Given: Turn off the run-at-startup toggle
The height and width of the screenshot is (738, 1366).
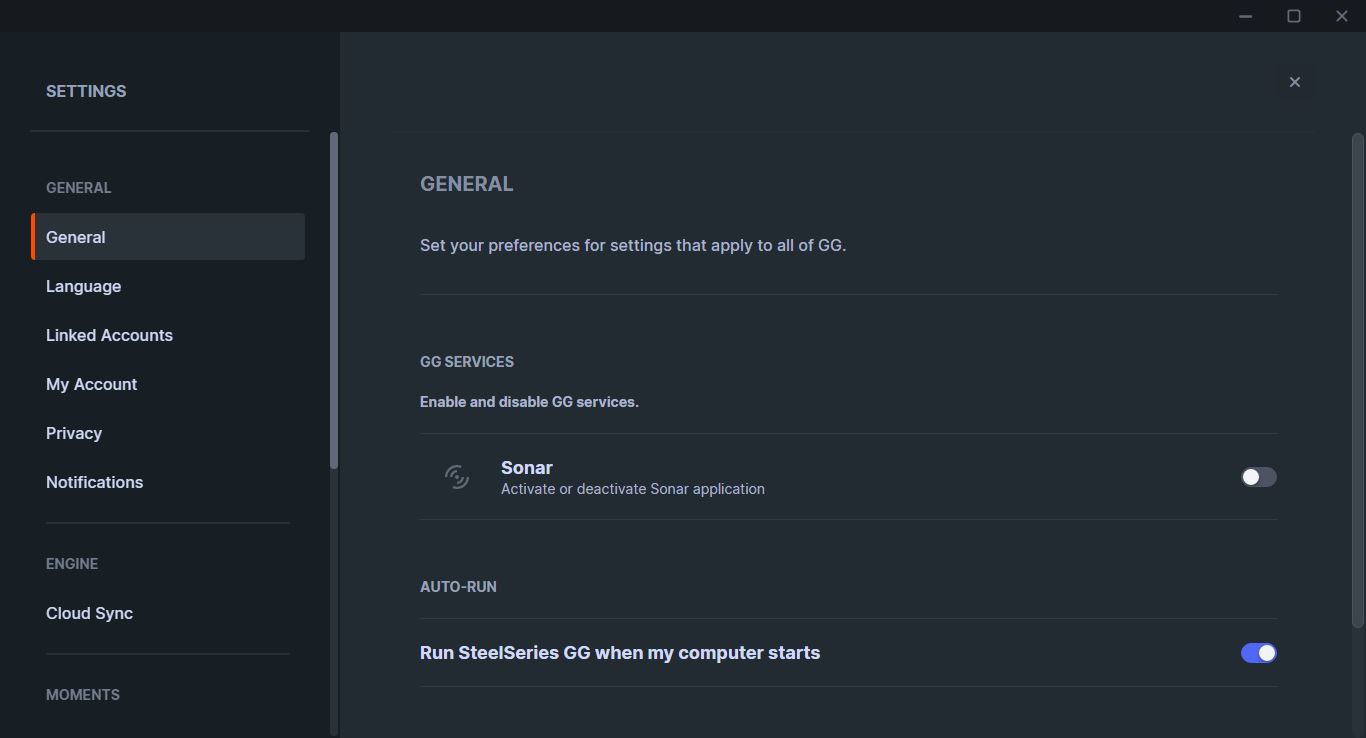Looking at the screenshot, I should click(x=1259, y=653).
